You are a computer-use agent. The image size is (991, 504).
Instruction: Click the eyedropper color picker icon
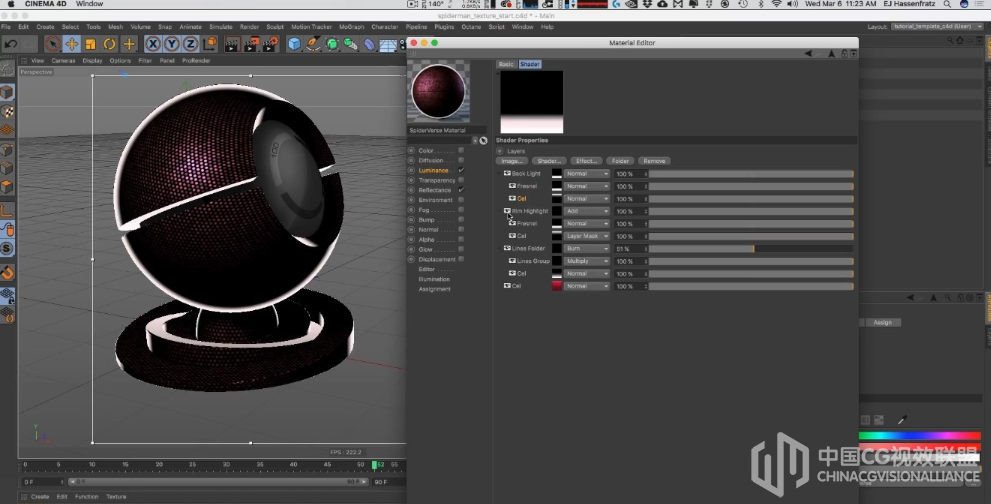902,420
